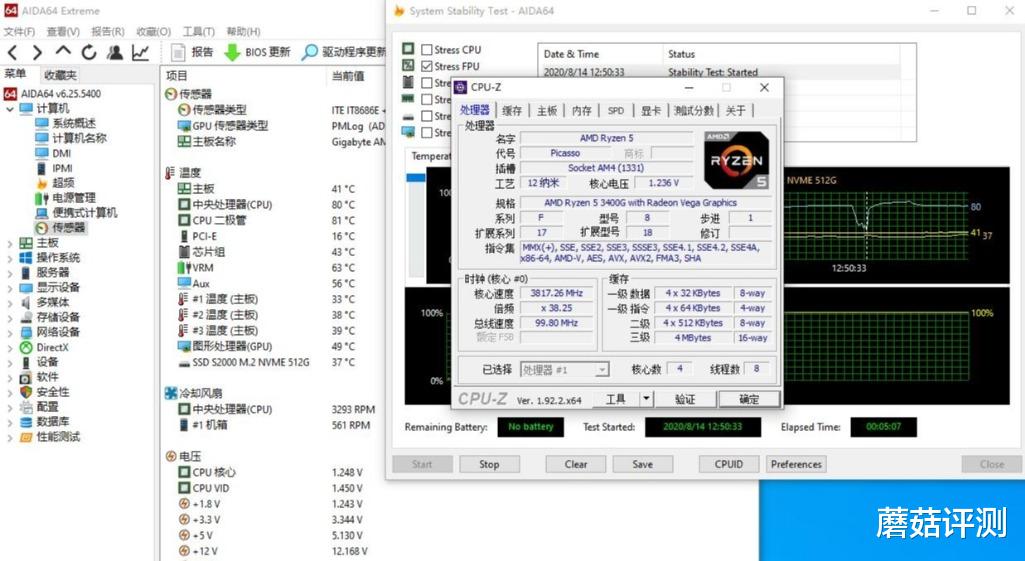Expand the 存储设备 tree node

(10, 318)
